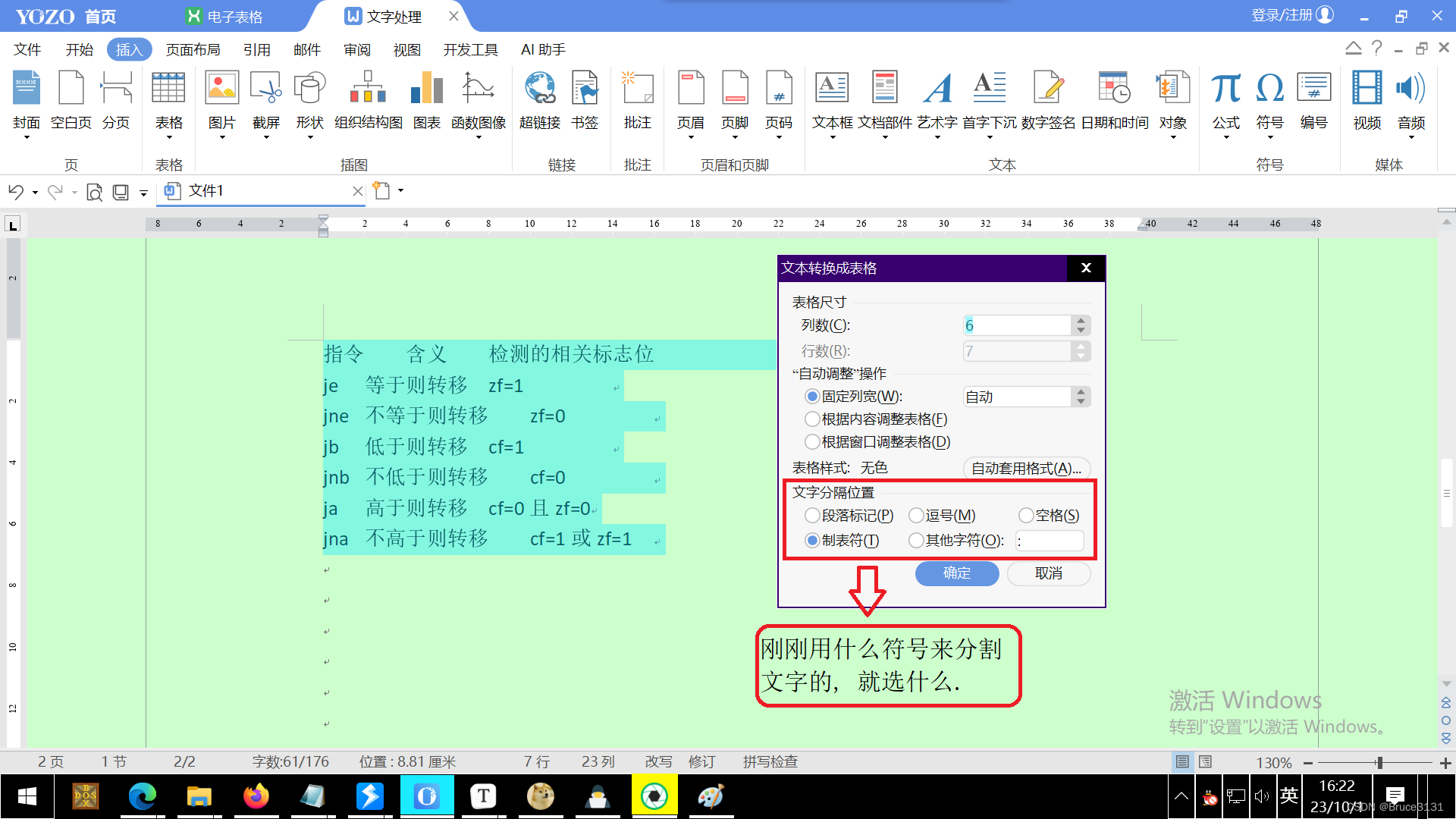Expand the Table (表格) ribbon dropdown
This screenshot has height=819, width=1456.
(168, 137)
